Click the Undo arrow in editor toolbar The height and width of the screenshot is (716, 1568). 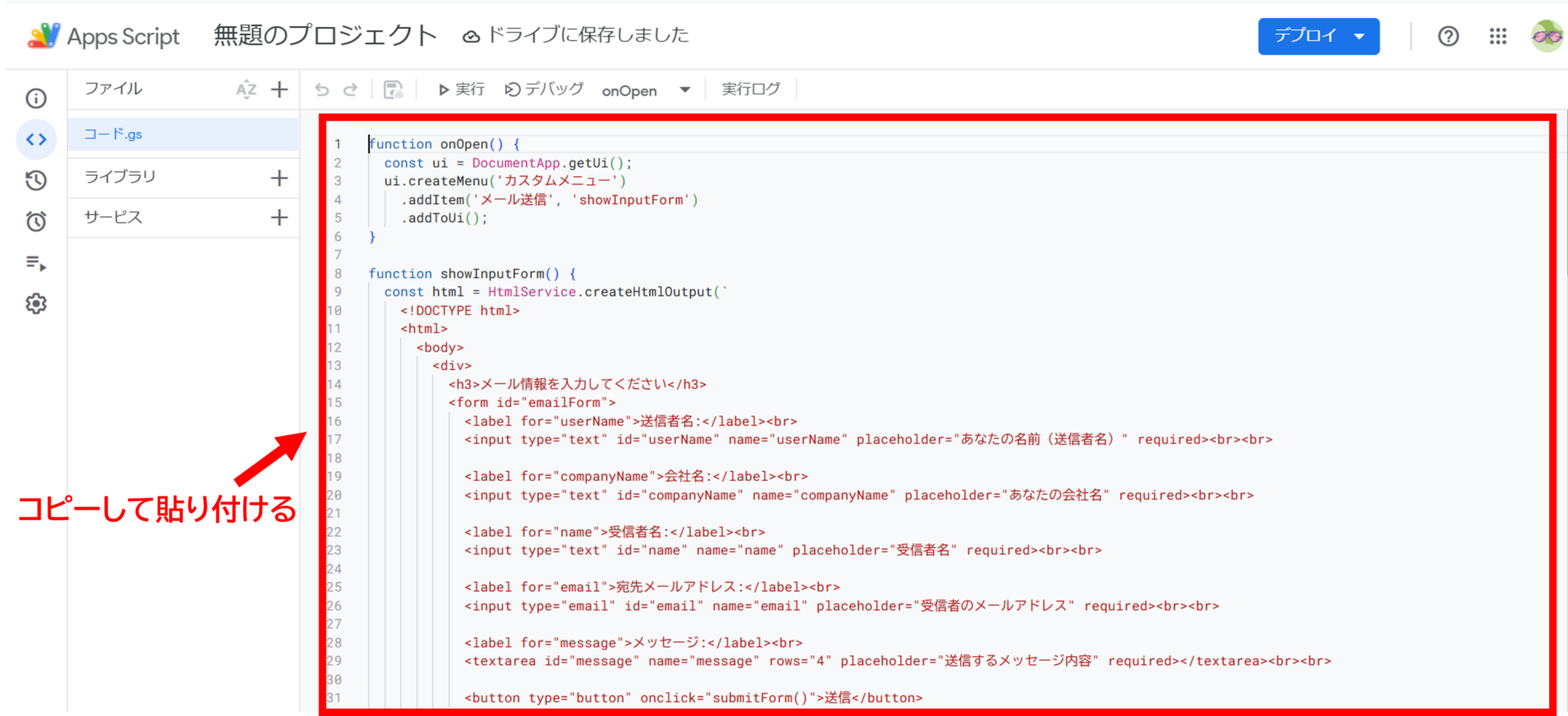tap(322, 89)
